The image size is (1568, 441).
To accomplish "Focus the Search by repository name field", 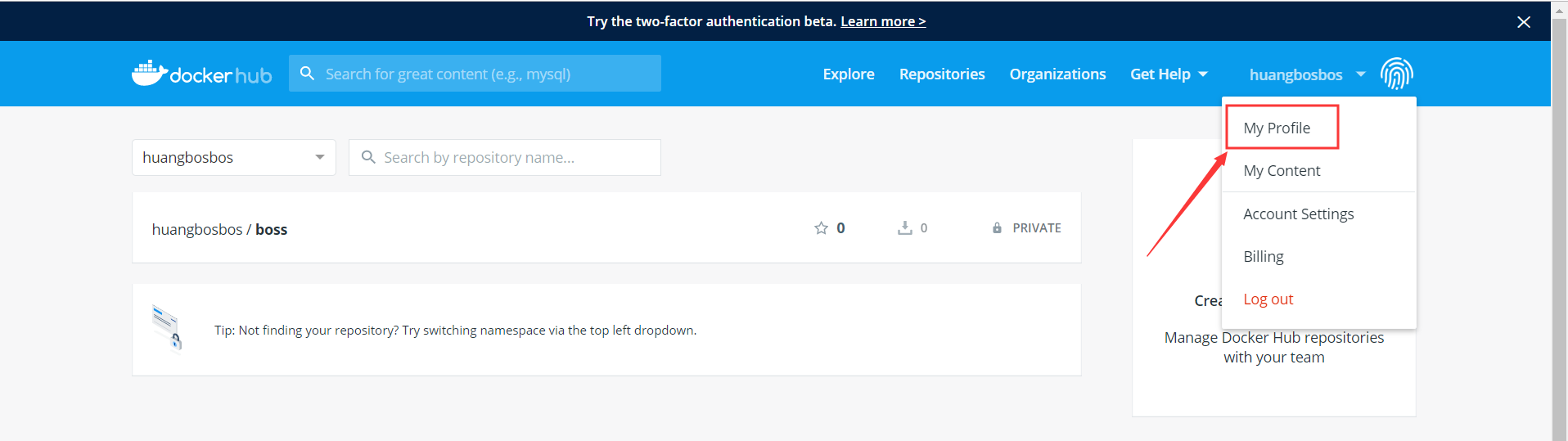I will click(x=505, y=157).
